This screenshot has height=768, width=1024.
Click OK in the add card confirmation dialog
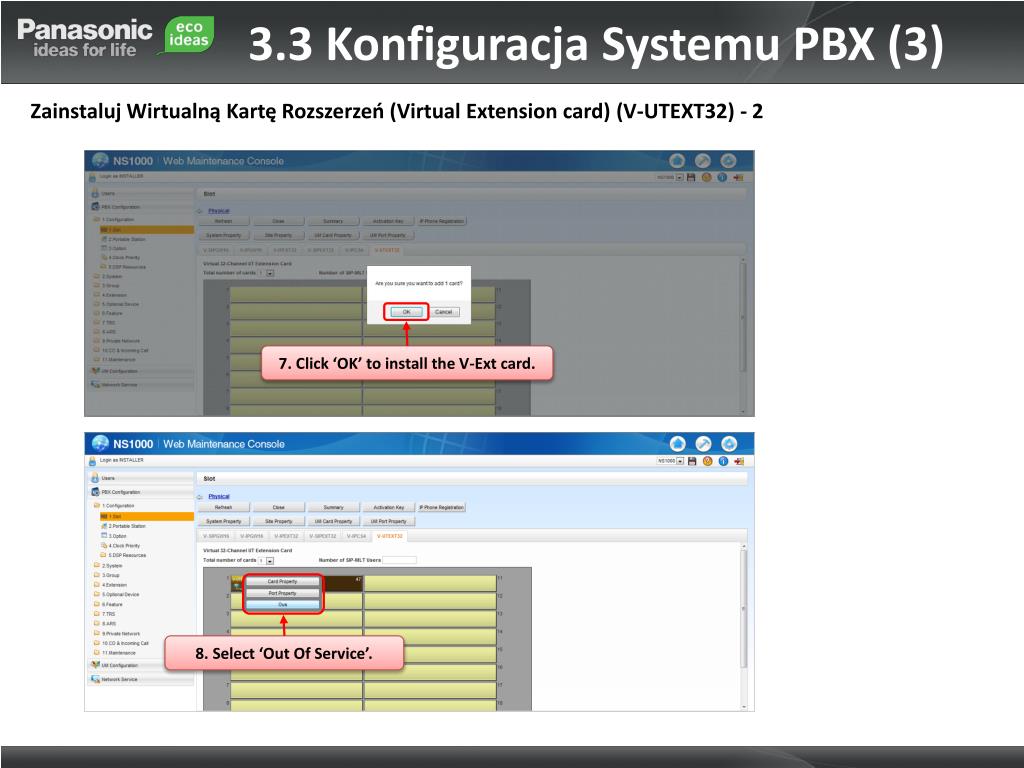406,312
